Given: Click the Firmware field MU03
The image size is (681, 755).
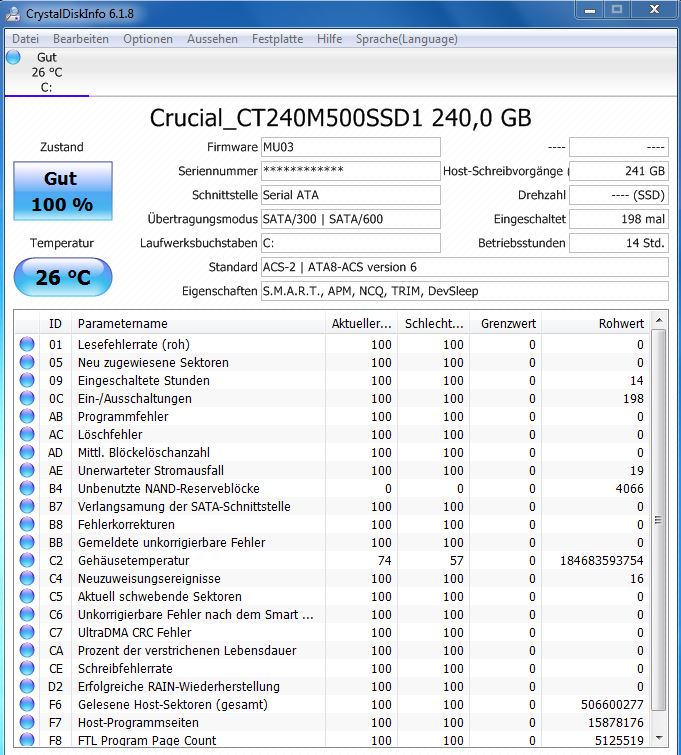Looking at the screenshot, I should pyautogui.click(x=351, y=147).
